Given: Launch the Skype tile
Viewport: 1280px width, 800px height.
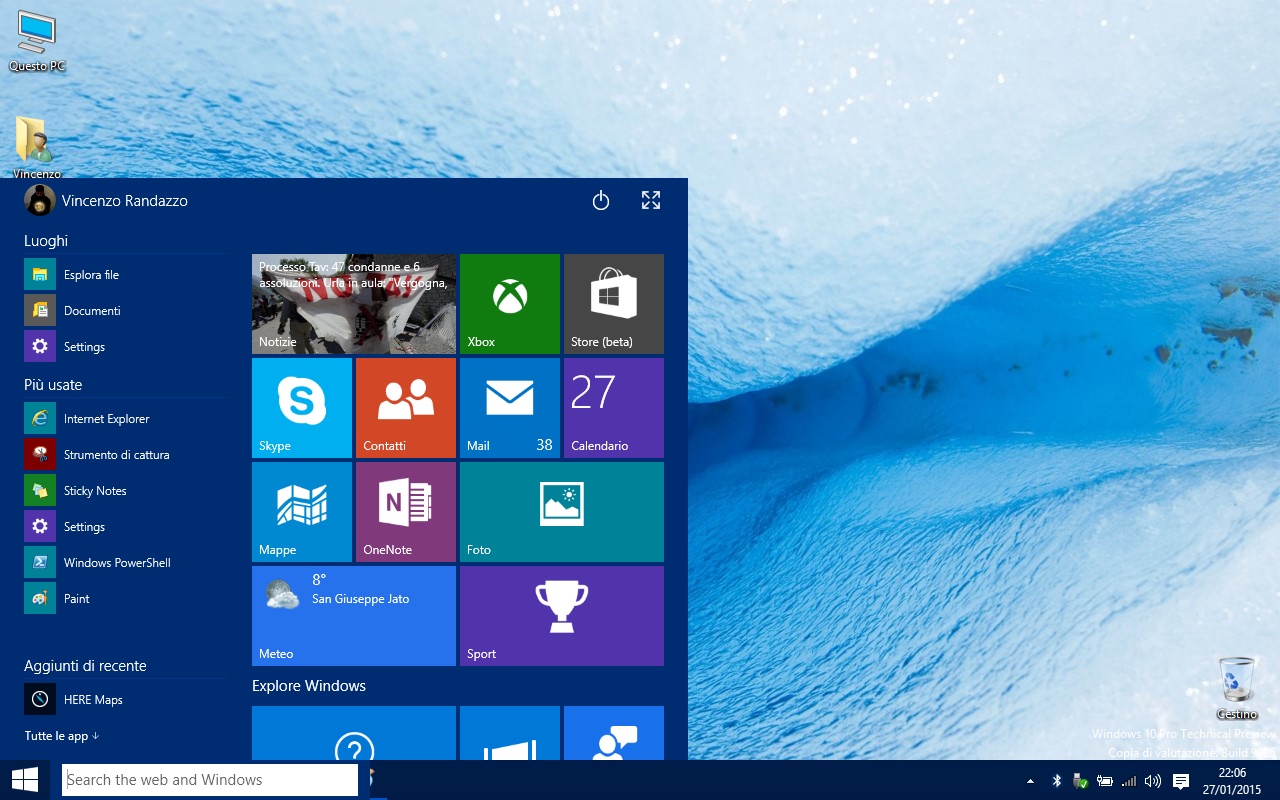Looking at the screenshot, I should [x=302, y=408].
